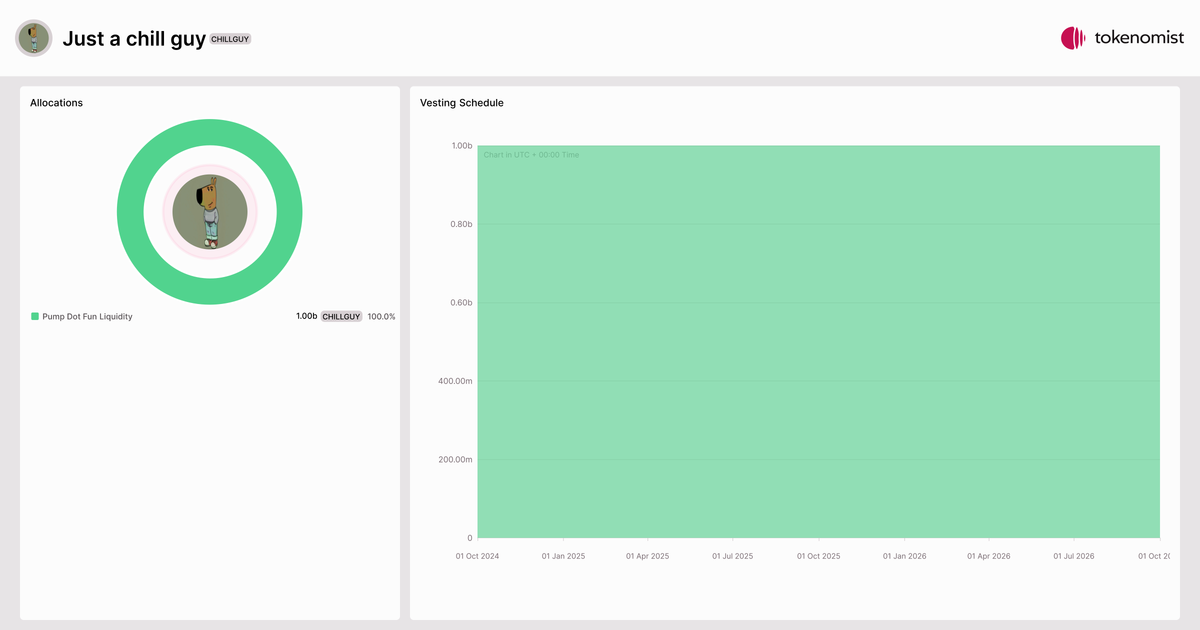Select the Pump Dot Fun Liquidity legend label

point(87,316)
